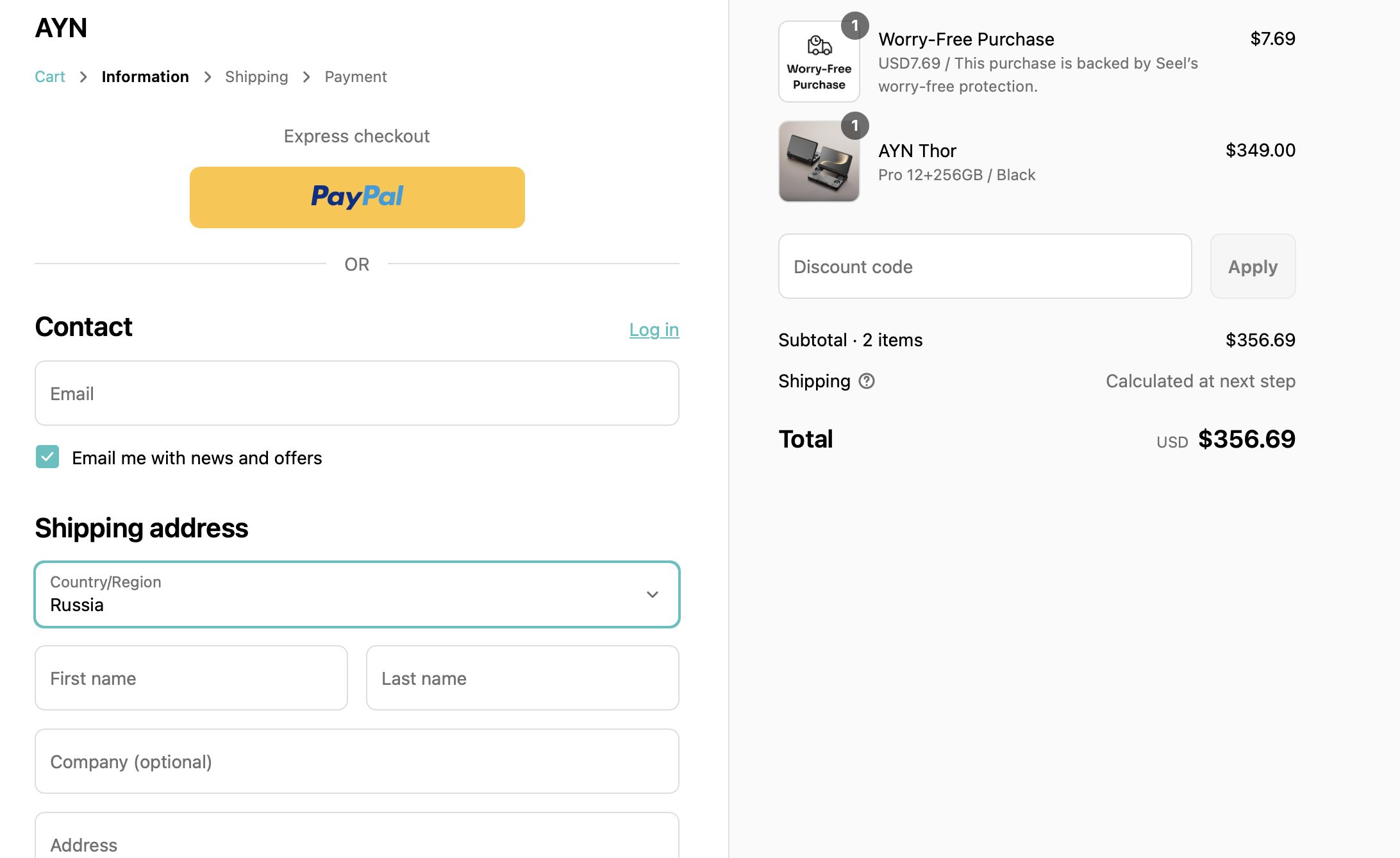The width and height of the screenshot is (1400, 858).
Task: Go back to Cart breadcrumb
Action: tap(50, 77)
